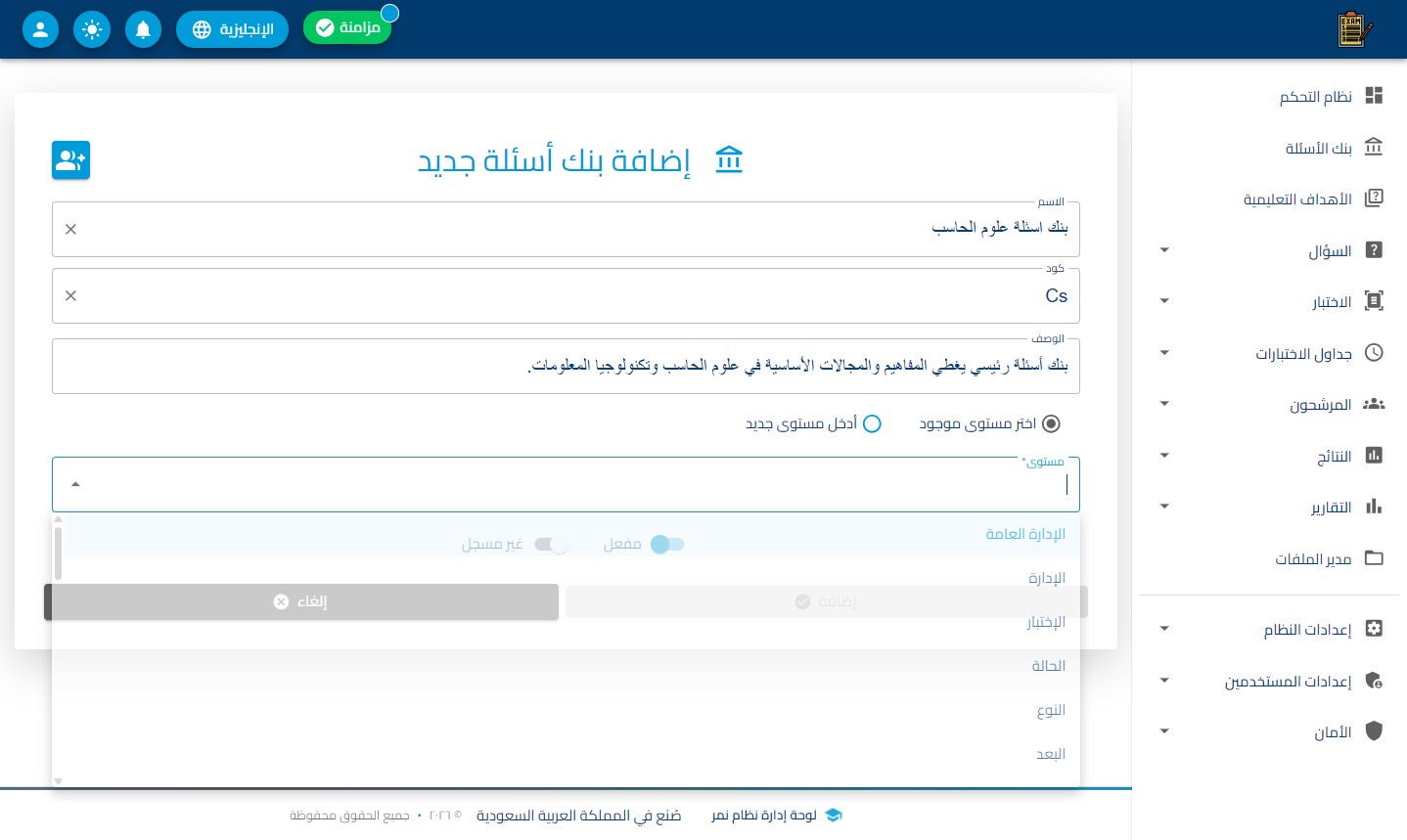Screen dimensions: 1407x840
Task: Expand إعدادات المستخدمين submenu arrow
Action: pyautogui.click(x=1164, y=681)
